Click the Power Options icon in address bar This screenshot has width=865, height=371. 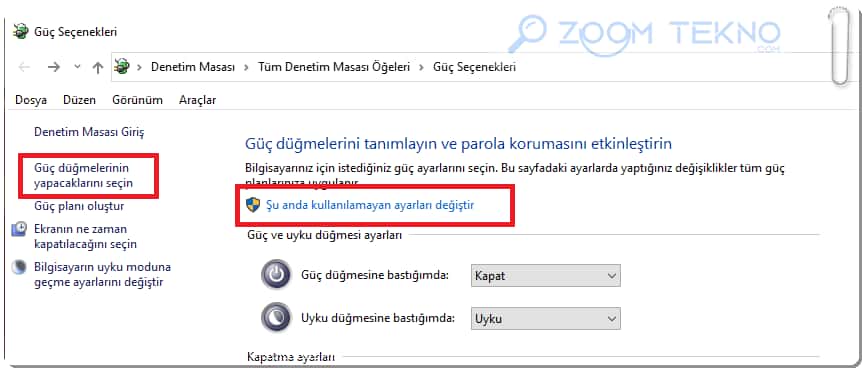click(121, 67)
